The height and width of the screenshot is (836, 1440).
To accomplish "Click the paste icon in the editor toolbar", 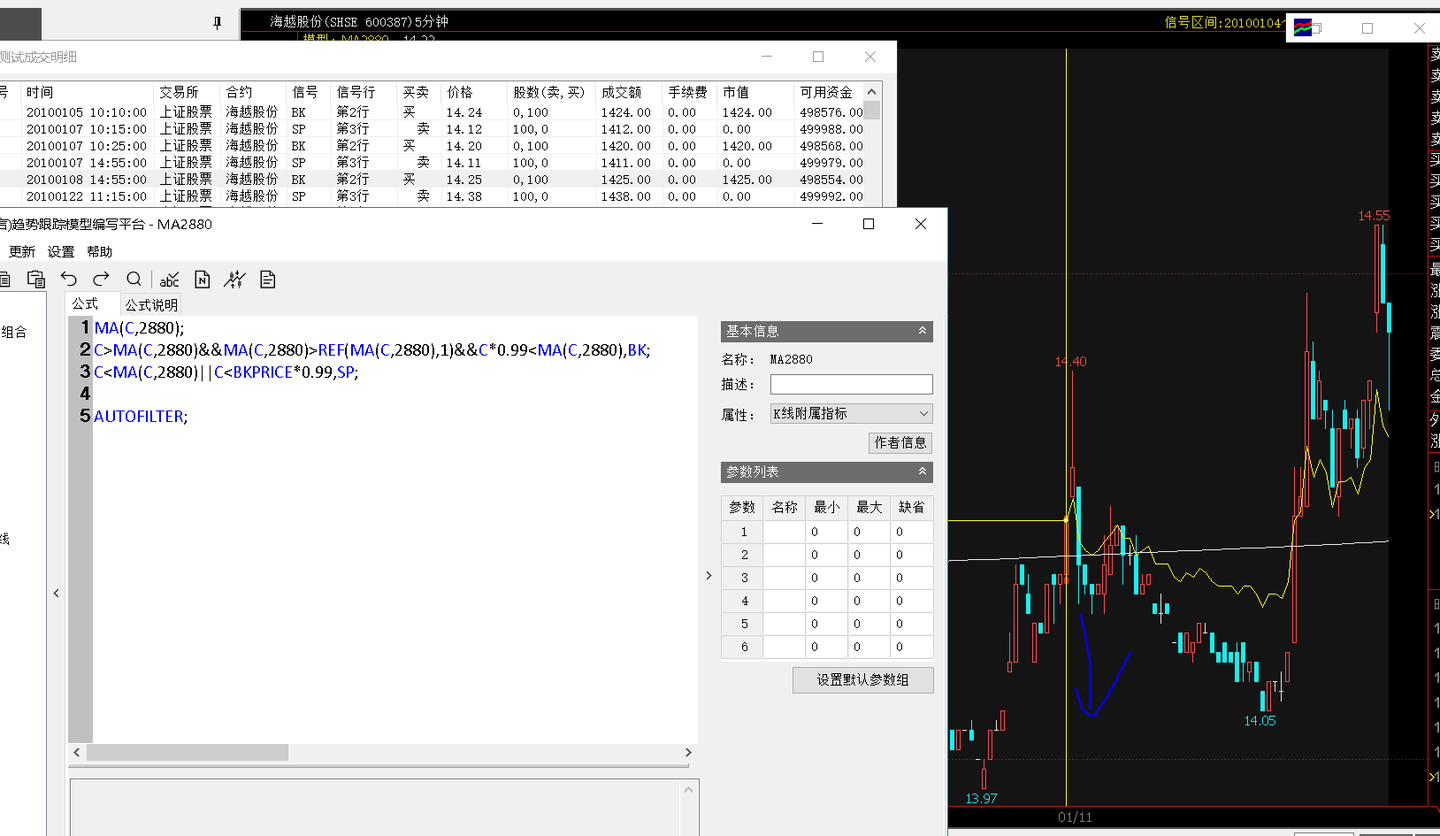I will tap(36, 279).
